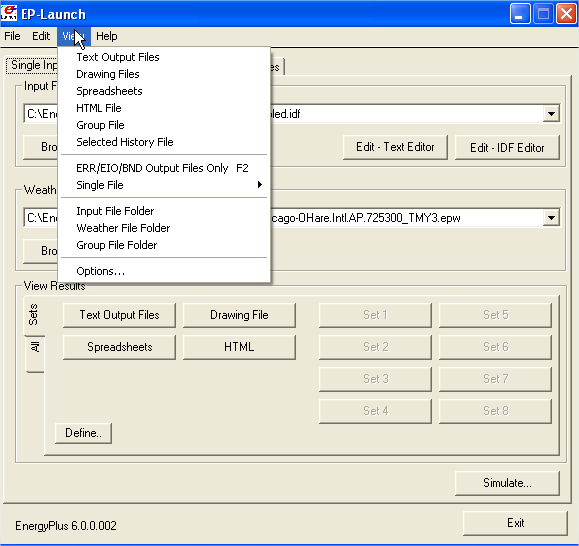579x546 pixels.
Task: Close the EP-Launch window
Action: (566, 14)
